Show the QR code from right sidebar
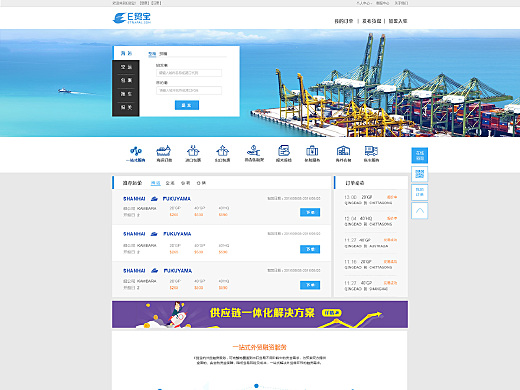520x390 pixels. tap(420, 174)
